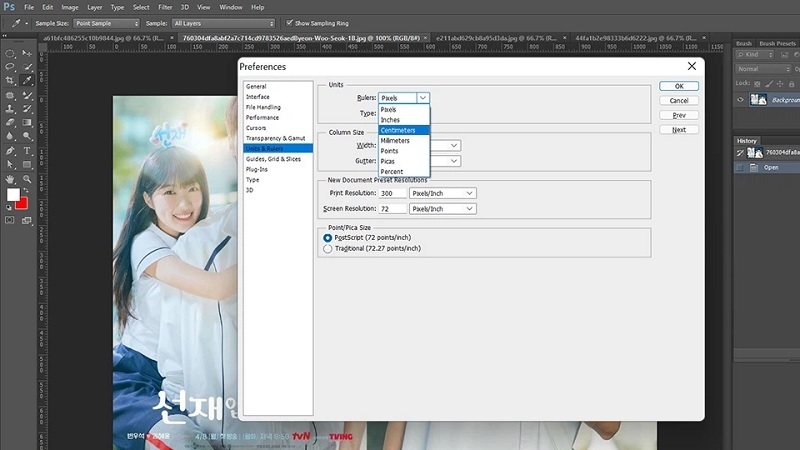
Task: Select the Pen tool
Action: pyautogui.click(x=9, y=150)
